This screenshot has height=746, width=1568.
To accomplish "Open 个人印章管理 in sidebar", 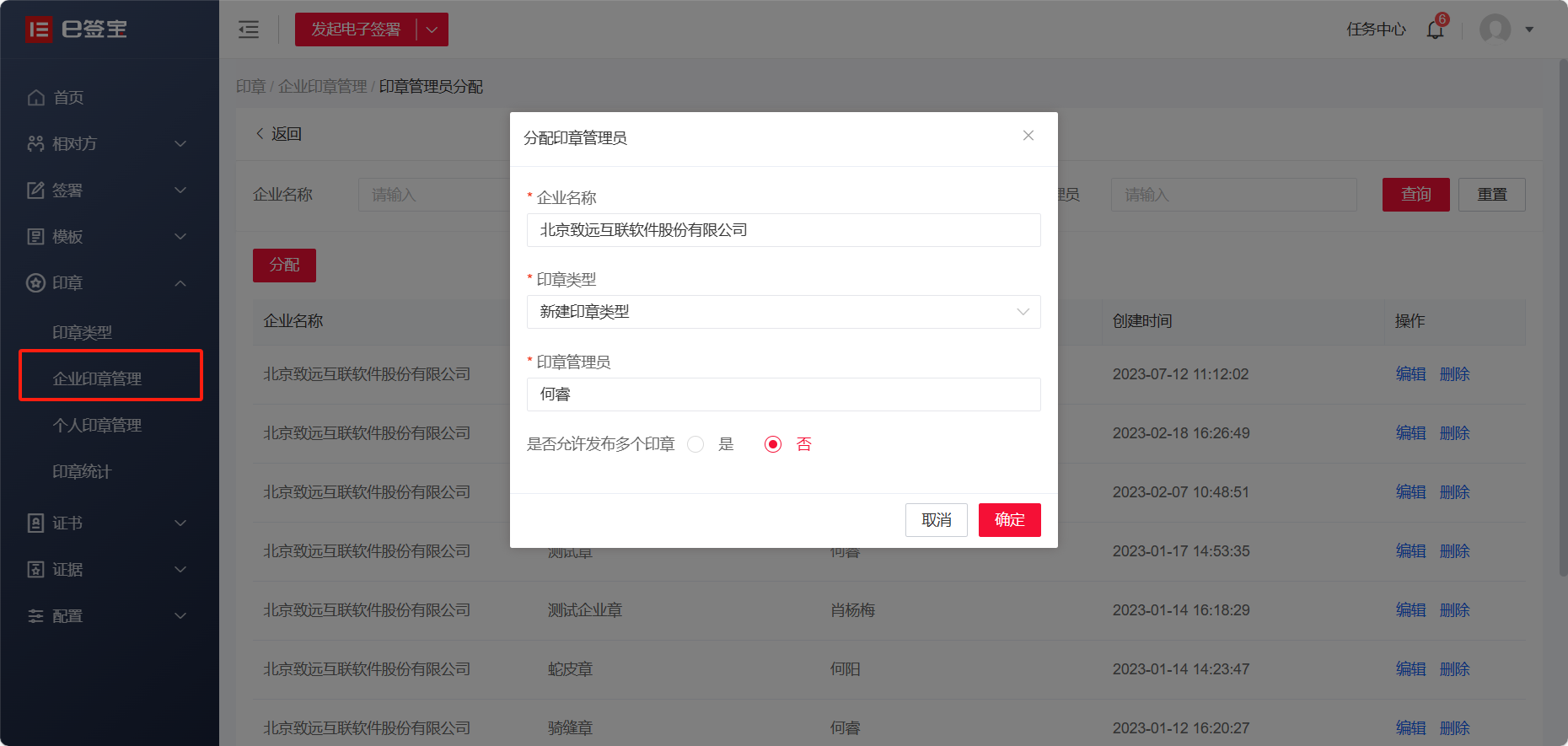I will coord(97,426).
